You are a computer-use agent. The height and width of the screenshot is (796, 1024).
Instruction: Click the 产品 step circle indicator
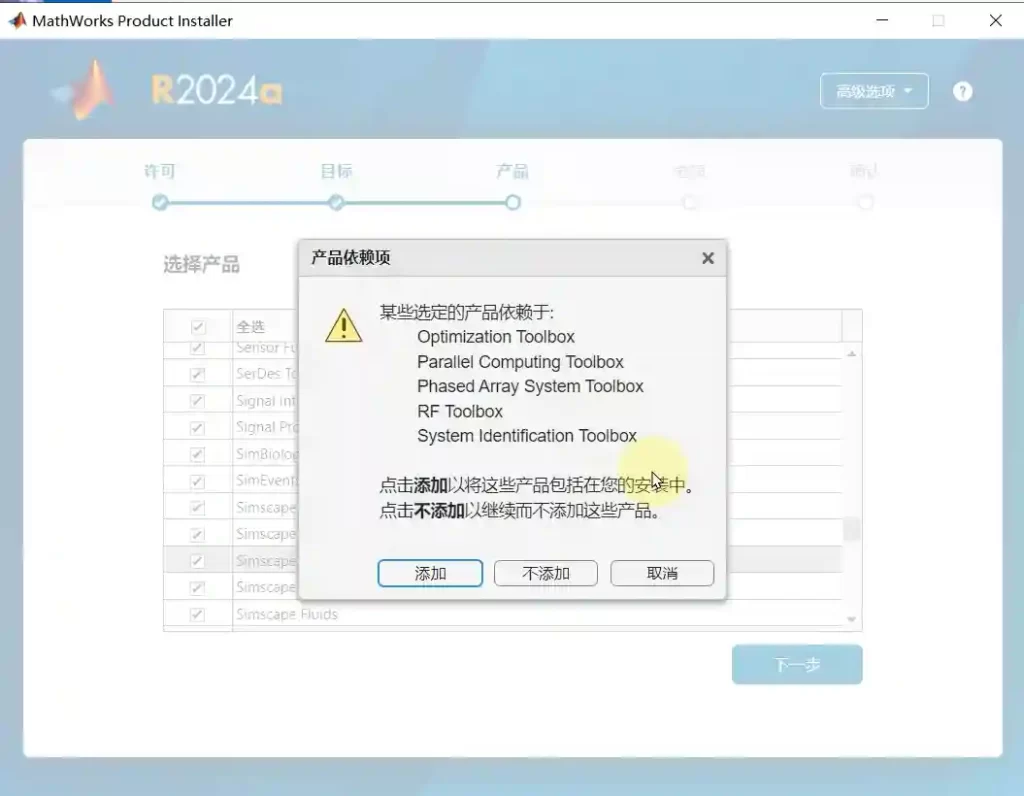click(512, 203)
